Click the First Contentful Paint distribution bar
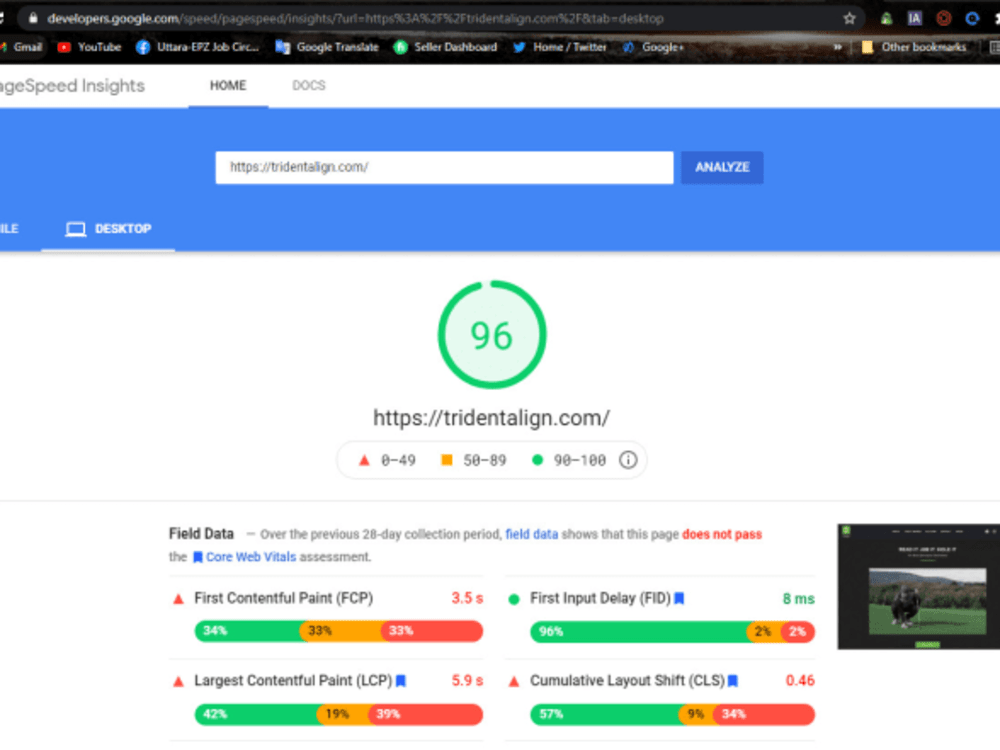Image resolution: width=1000 pixels, height=750 pixels. 339,631
